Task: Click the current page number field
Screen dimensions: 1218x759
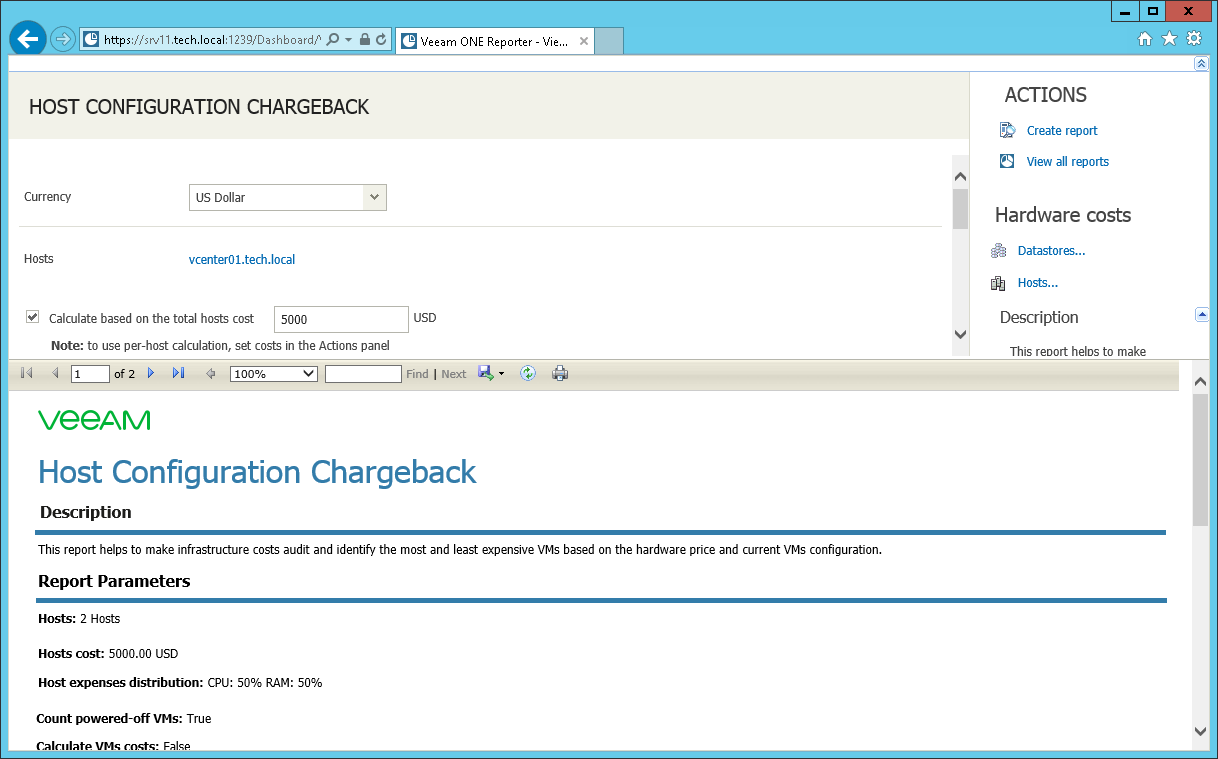Action: tap(90, 374)
